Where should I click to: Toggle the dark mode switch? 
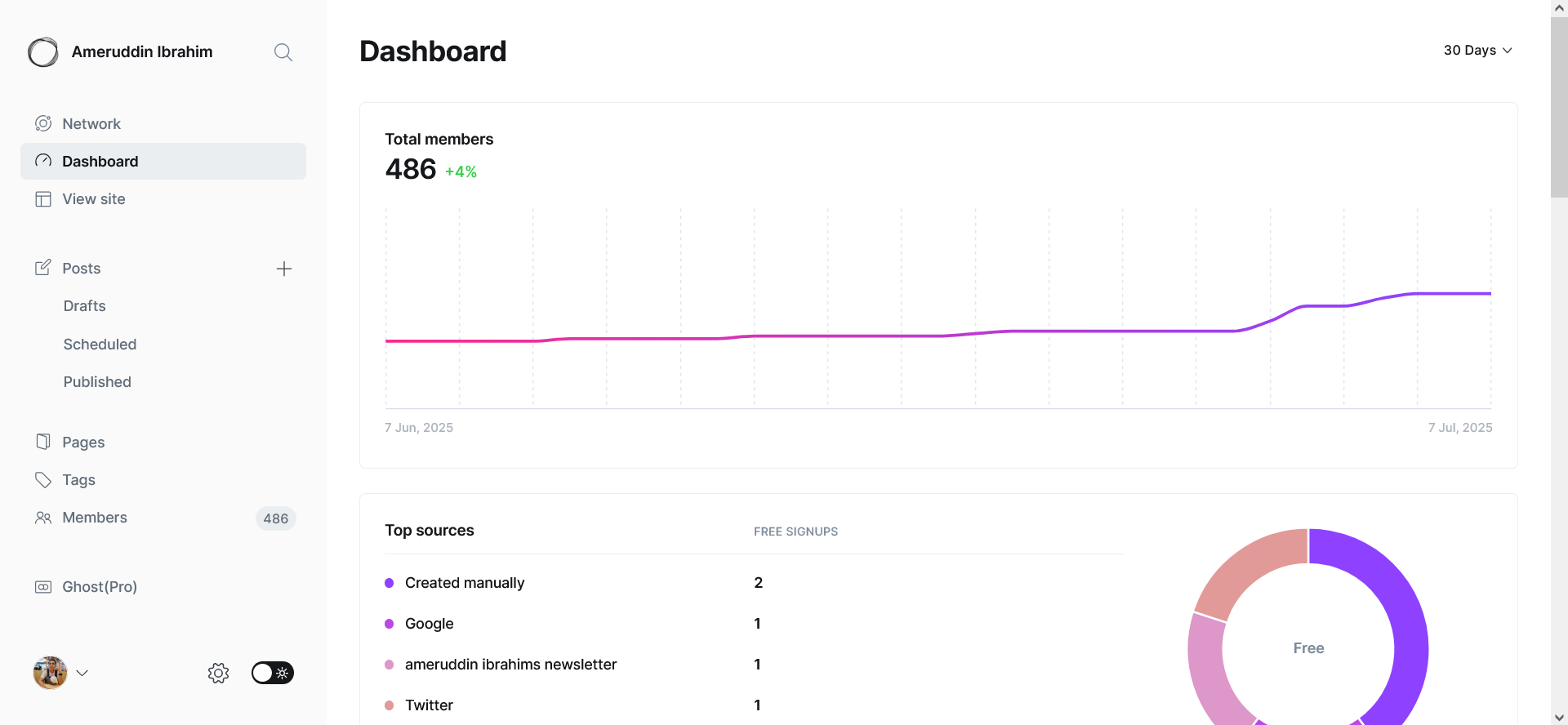click(x=272, y=673)
